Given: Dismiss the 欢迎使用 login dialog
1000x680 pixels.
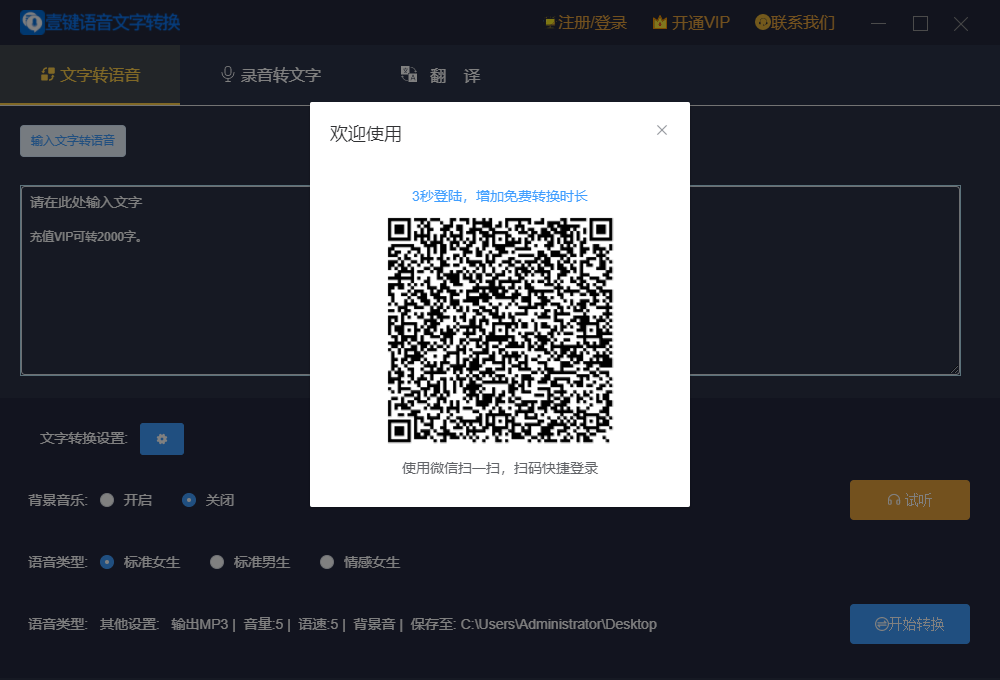Looking at the screenshot, I should [x=661, y=130].
